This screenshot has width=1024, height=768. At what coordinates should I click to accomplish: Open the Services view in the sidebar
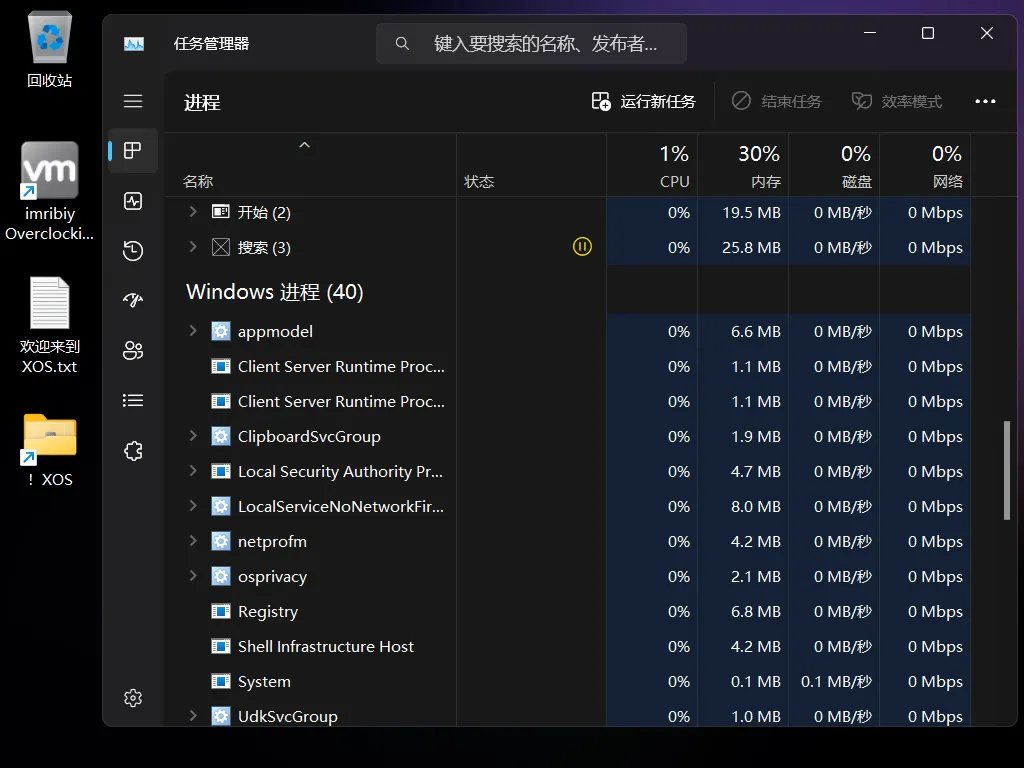tap(133, 451)
